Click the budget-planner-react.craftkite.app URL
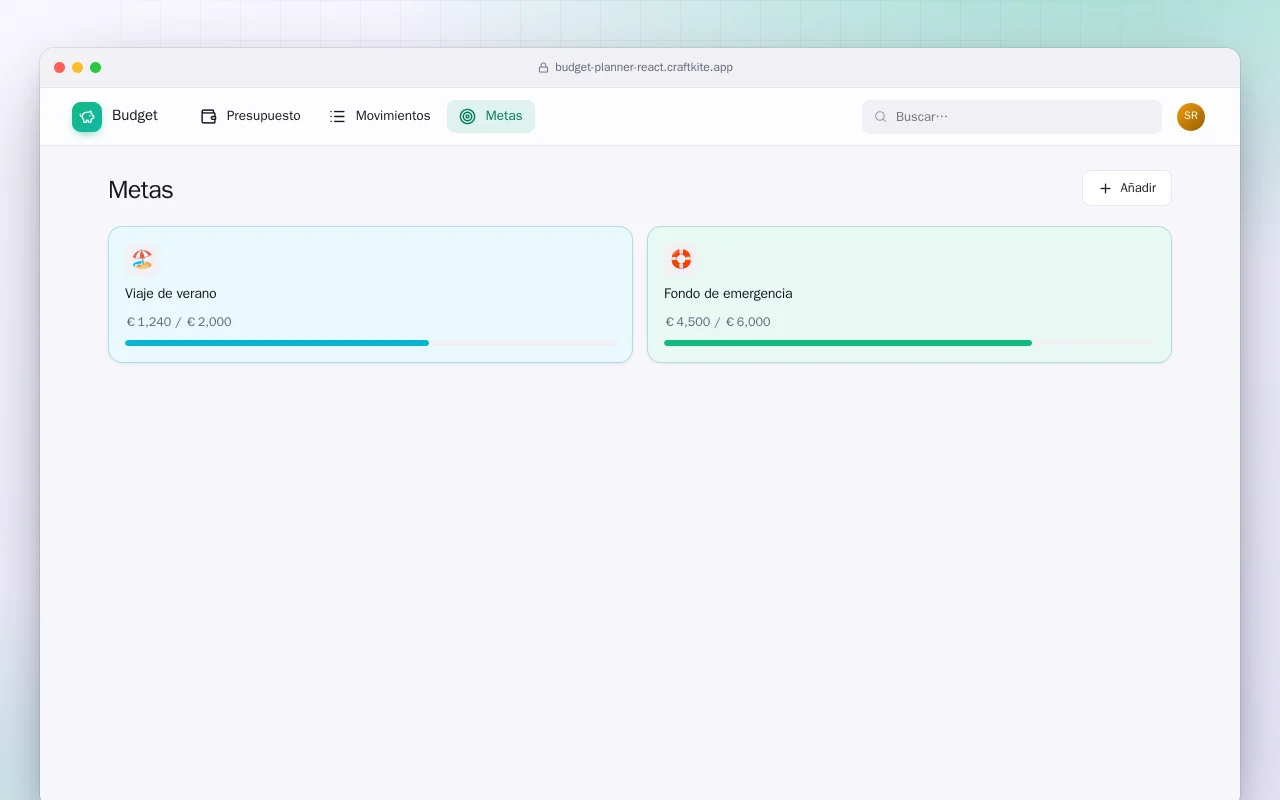Screen dimensions: 1280x800 click(x=644, y=68)
